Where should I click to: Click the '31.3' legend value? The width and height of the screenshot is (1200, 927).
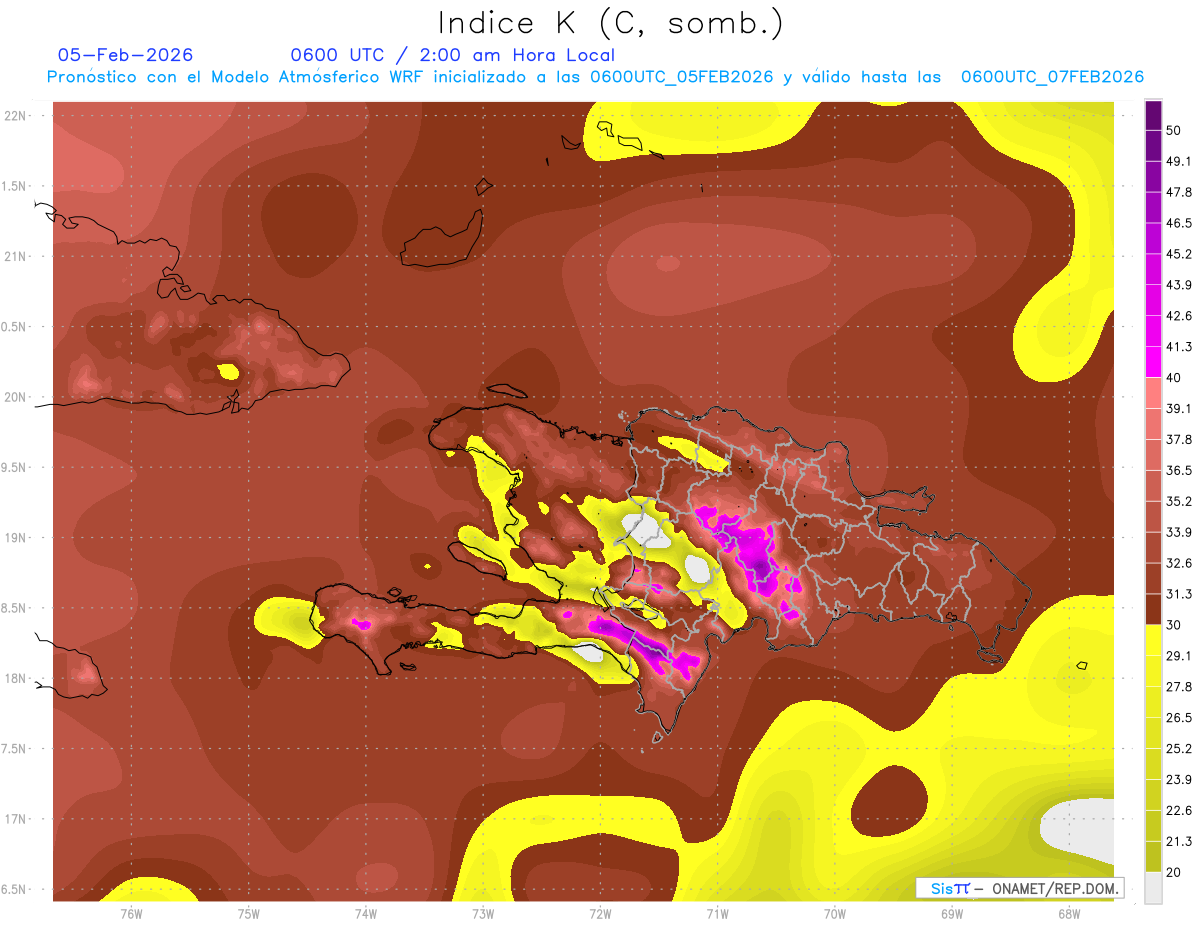1179,594
